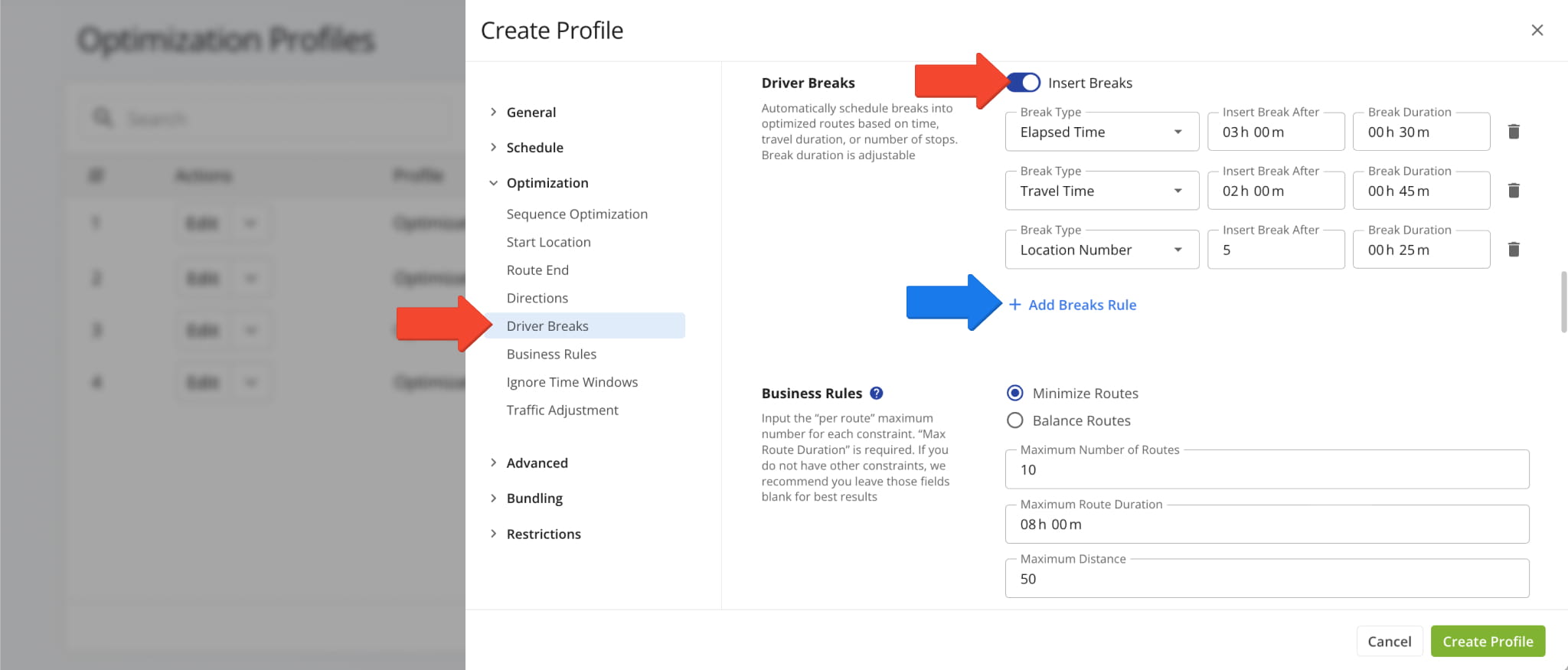Viewport: 1568px width, 670px height.
Task: Delete the Elapsed Time break rule
Action: [1514, 132]
